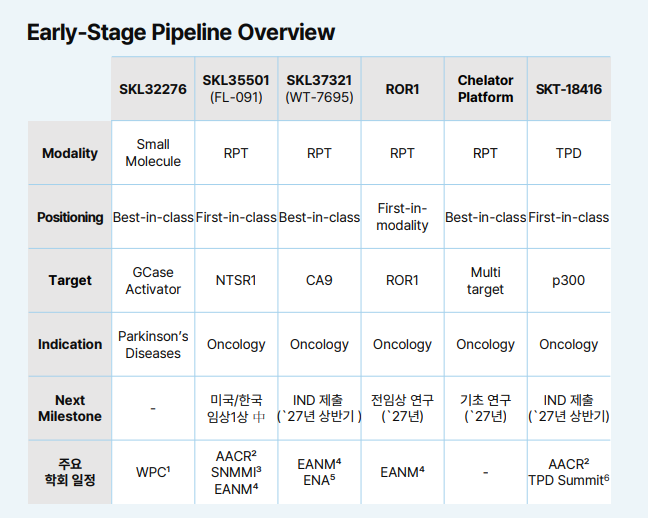Click the Next Milestone row label
Image resolution: width=648 pixels, height=518 pixels.
70,408
